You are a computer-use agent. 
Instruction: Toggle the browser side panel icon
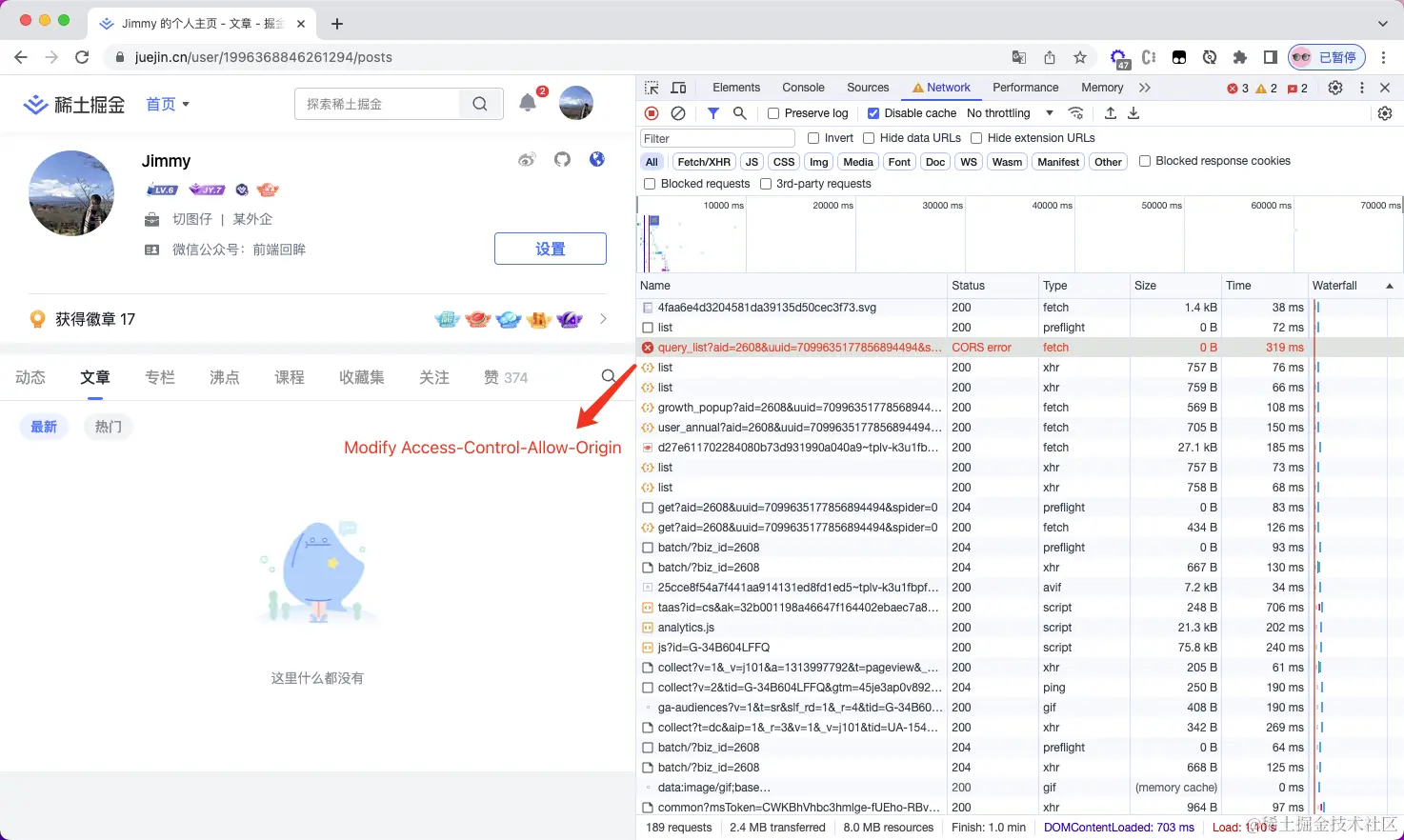point(1271,57)
